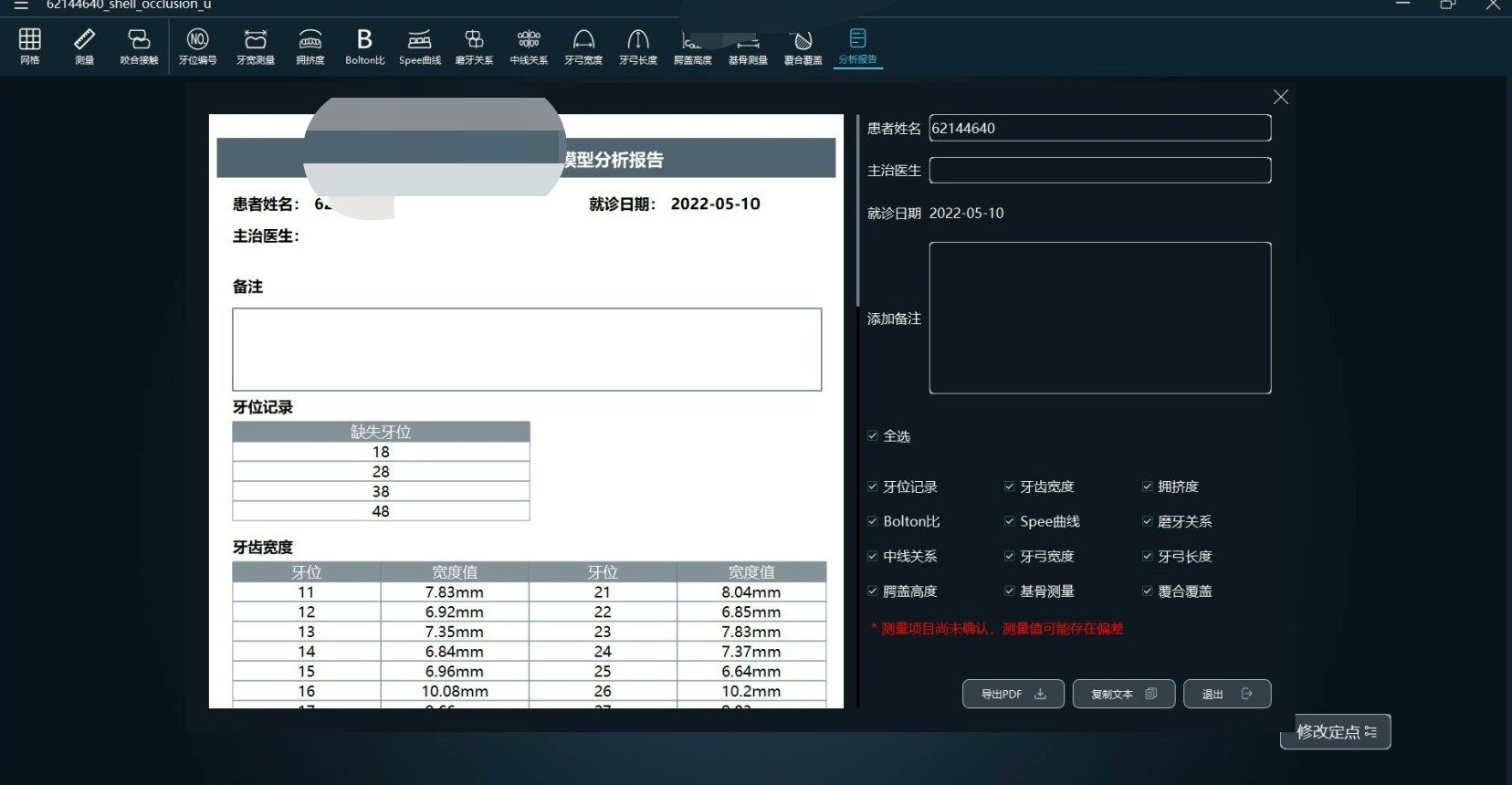Viewport: 1512px width, 785px height.
Task: Select the 测量 ruler tool
Action: (x=84, y=45)
